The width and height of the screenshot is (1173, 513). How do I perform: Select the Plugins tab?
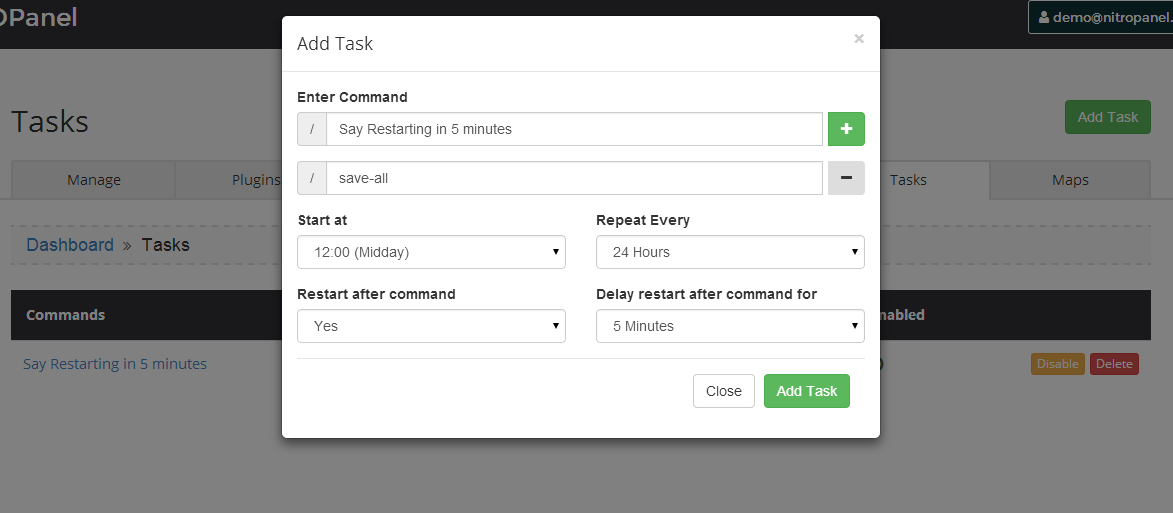pos(256,179)
